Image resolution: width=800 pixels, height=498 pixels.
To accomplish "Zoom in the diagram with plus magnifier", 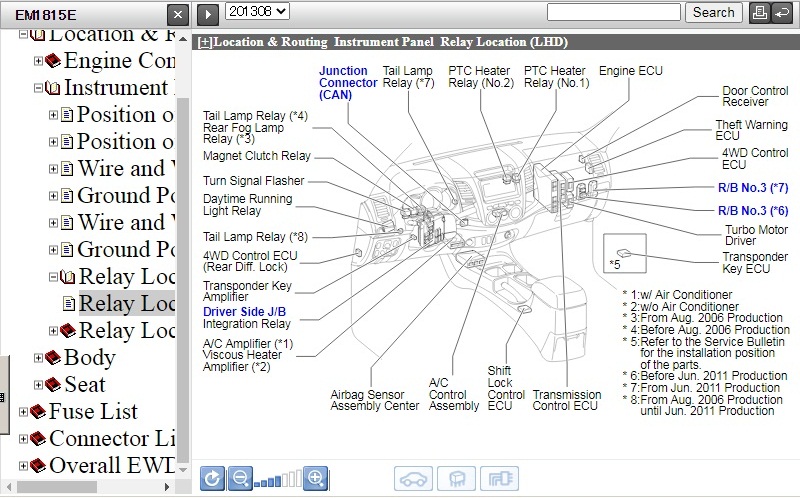I will pyautogui.click(x=316, y=478).
